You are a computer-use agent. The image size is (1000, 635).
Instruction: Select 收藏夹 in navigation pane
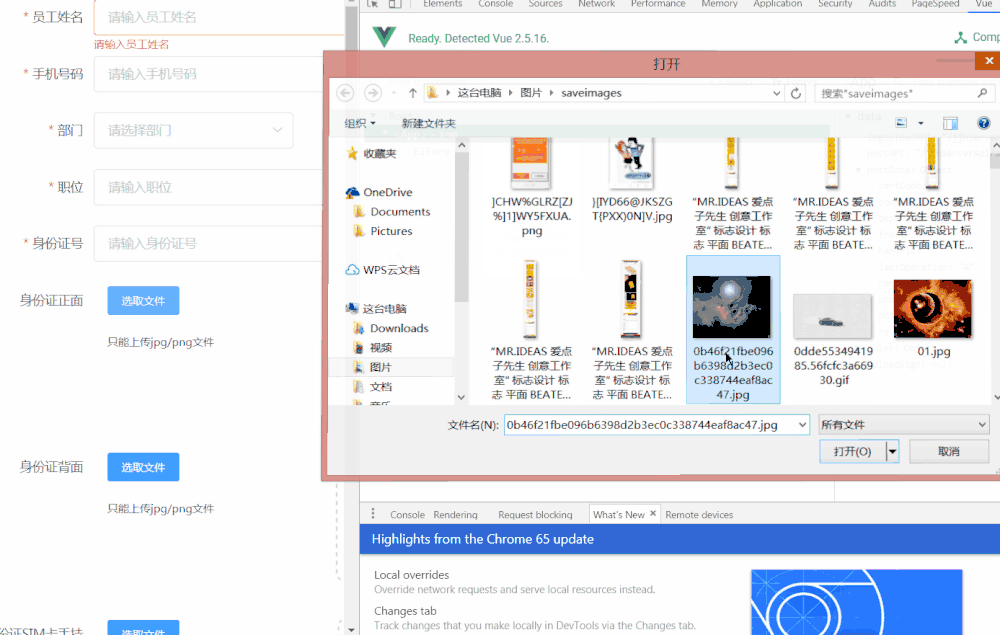tap(372, 153)
